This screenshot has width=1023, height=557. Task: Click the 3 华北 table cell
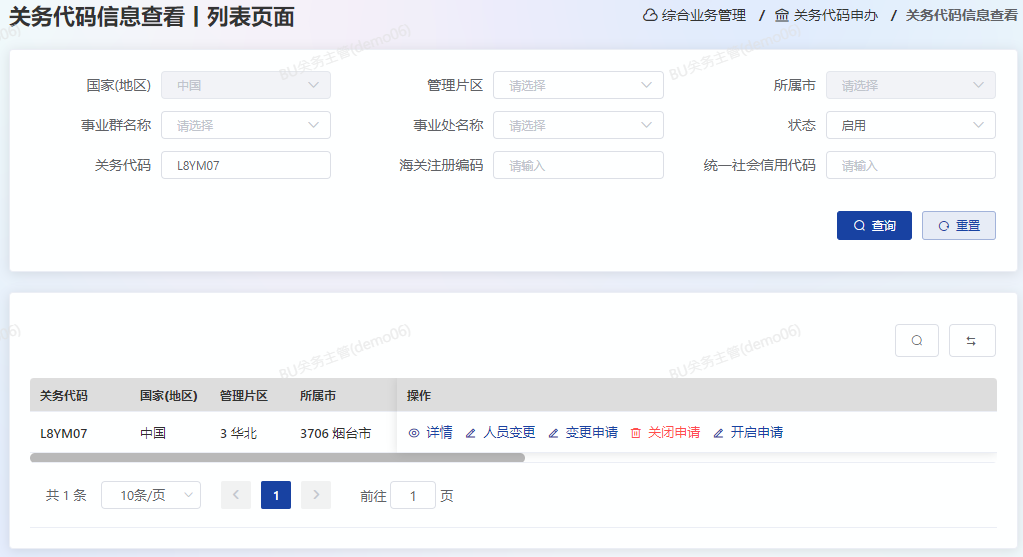coord(239,434)
